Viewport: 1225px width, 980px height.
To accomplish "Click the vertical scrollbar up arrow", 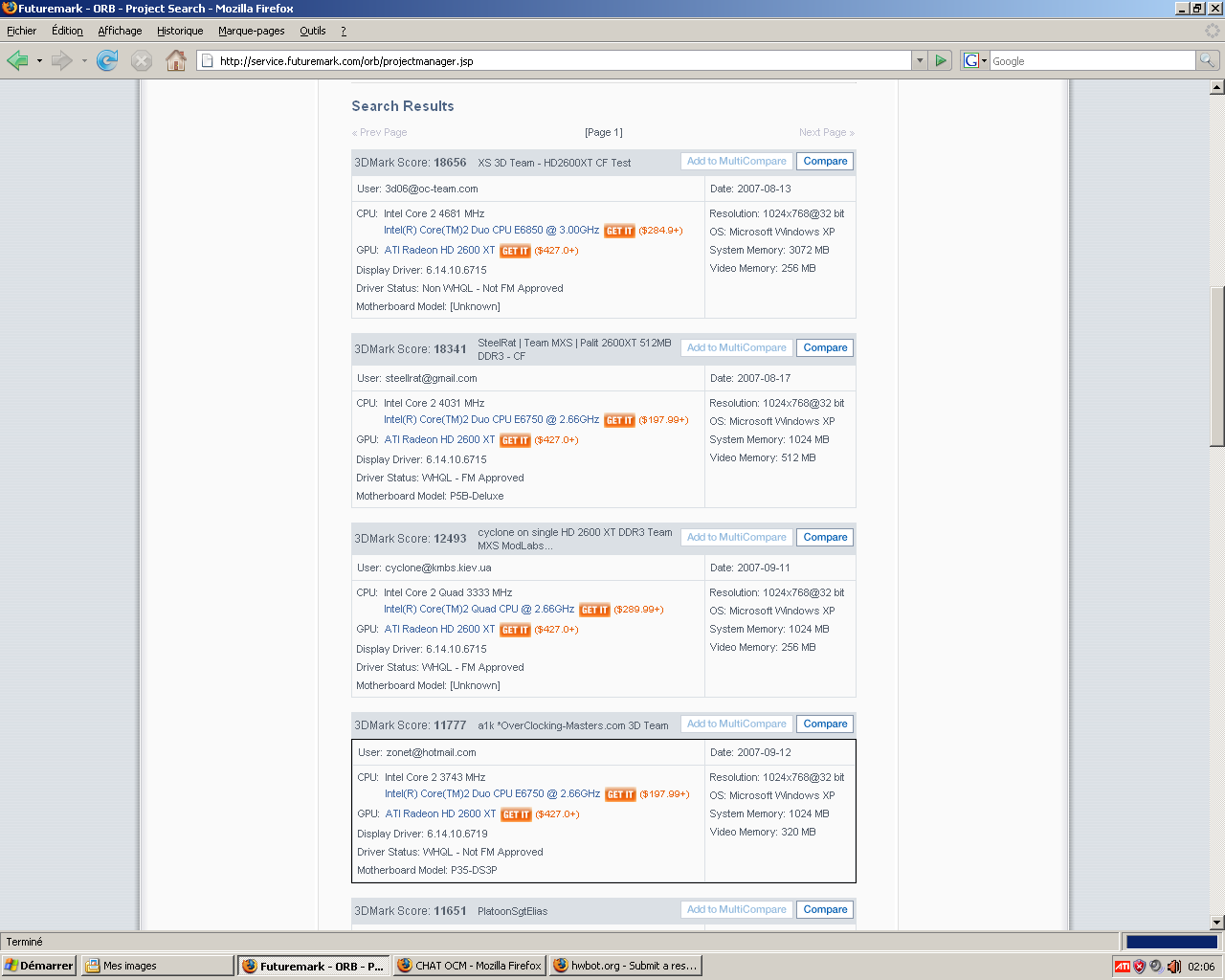I will point(1216,87).
